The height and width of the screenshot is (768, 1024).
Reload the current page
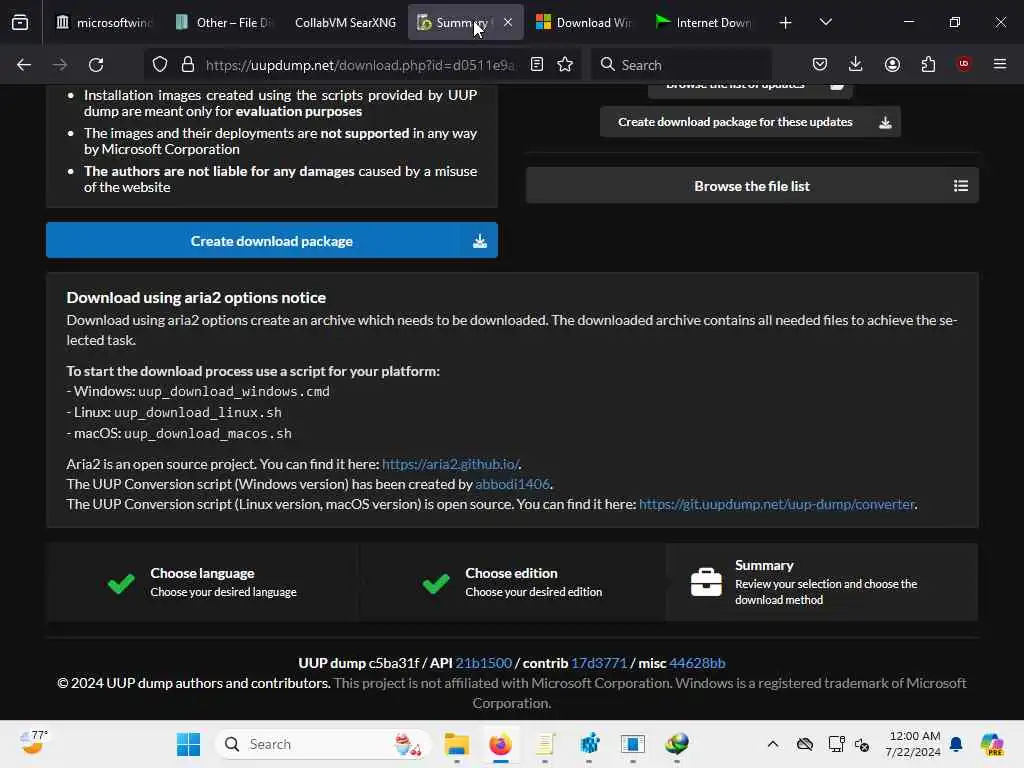(x=96, y=65)
